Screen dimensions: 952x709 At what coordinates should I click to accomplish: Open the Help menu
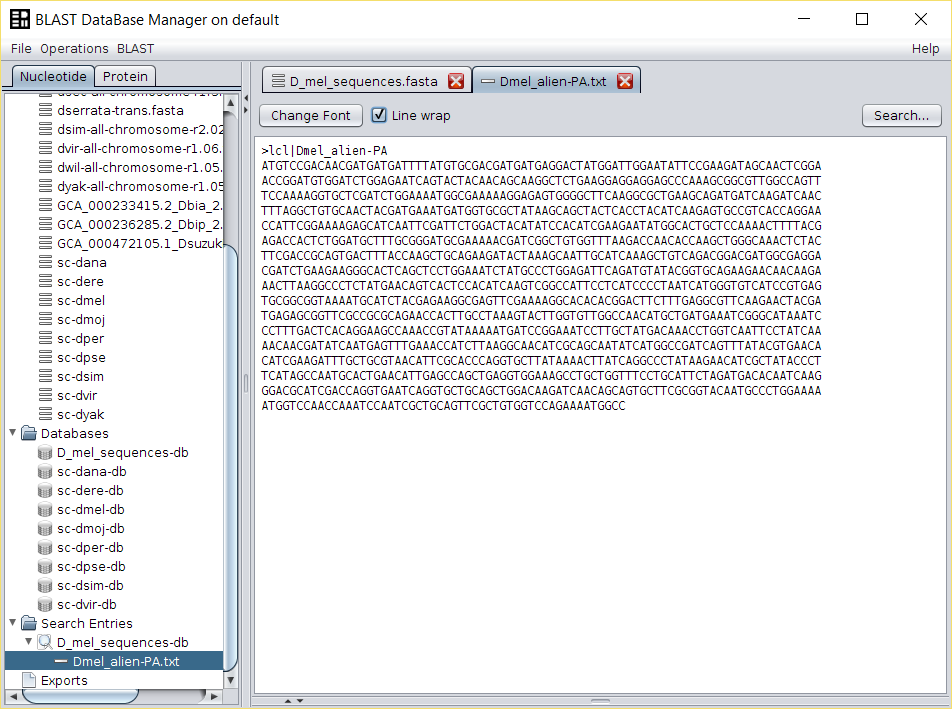tap(925, 48)
